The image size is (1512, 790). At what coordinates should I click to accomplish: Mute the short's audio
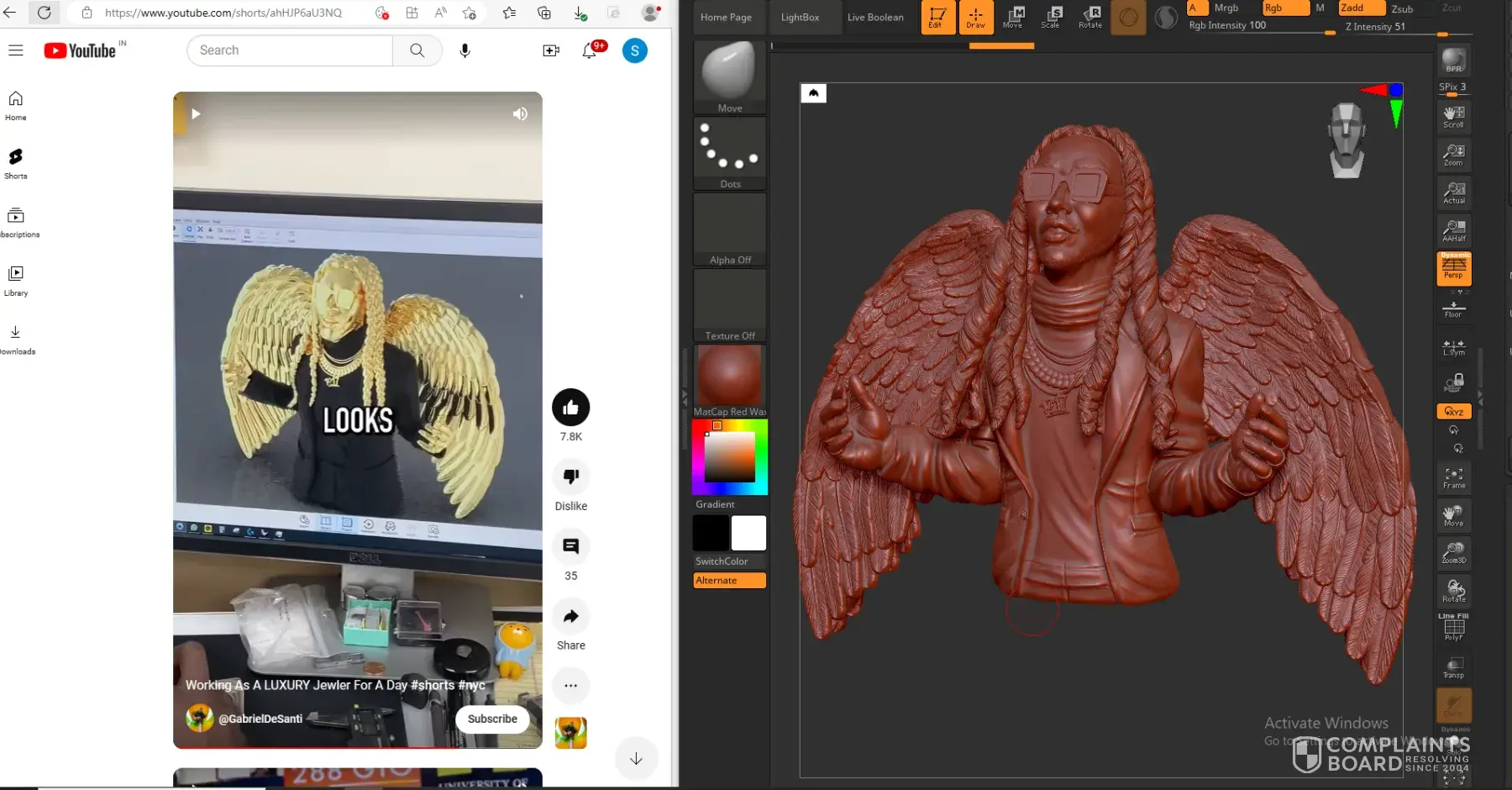[x=520, y=114]
